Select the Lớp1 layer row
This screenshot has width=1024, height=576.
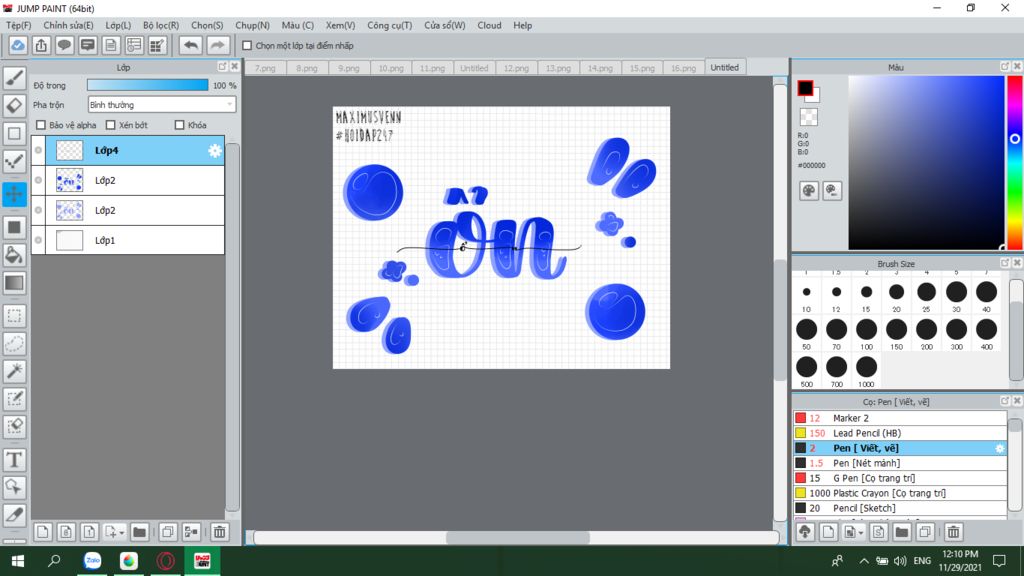(128, 240)
